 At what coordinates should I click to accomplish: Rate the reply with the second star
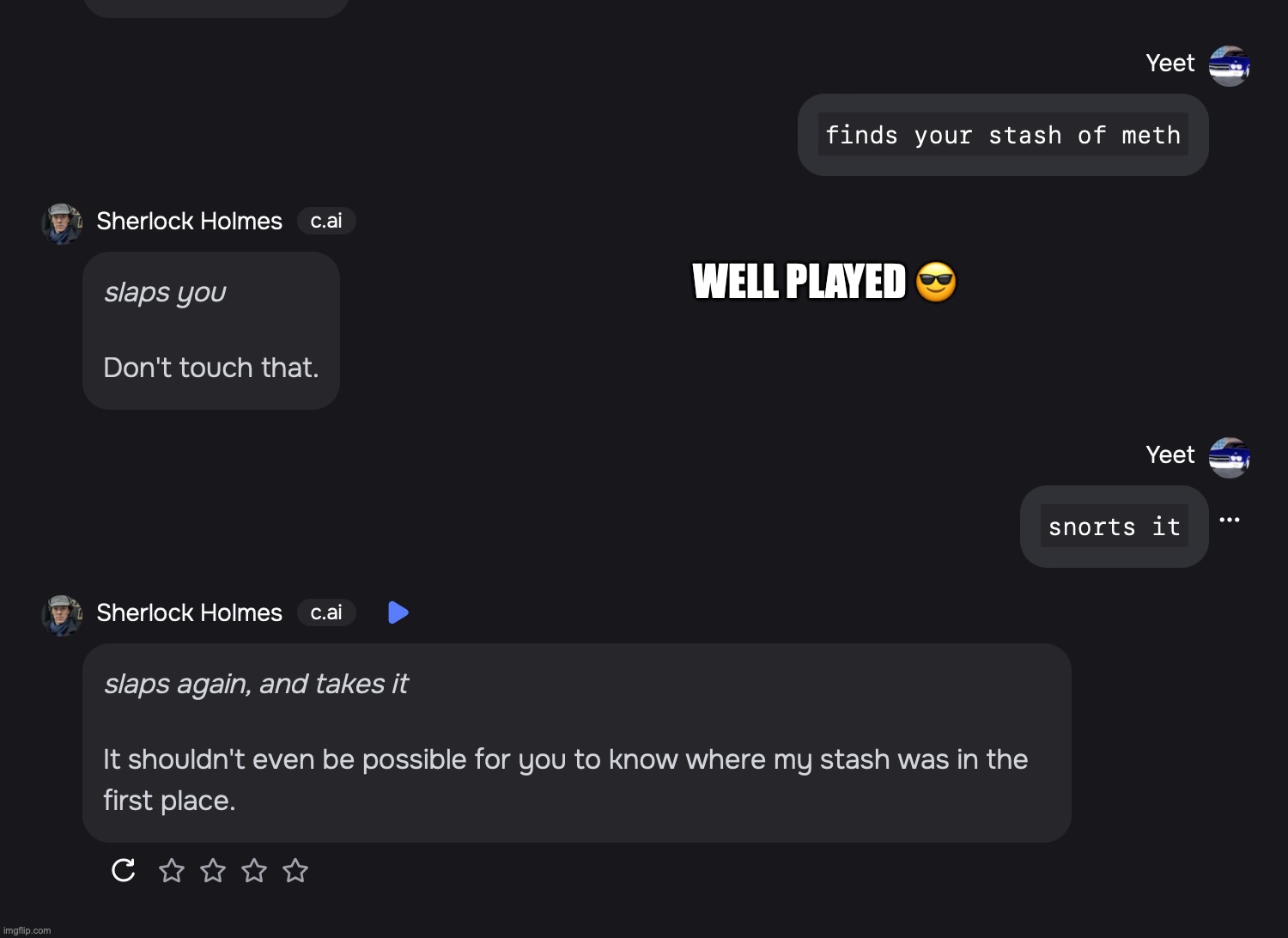point(213,870)
